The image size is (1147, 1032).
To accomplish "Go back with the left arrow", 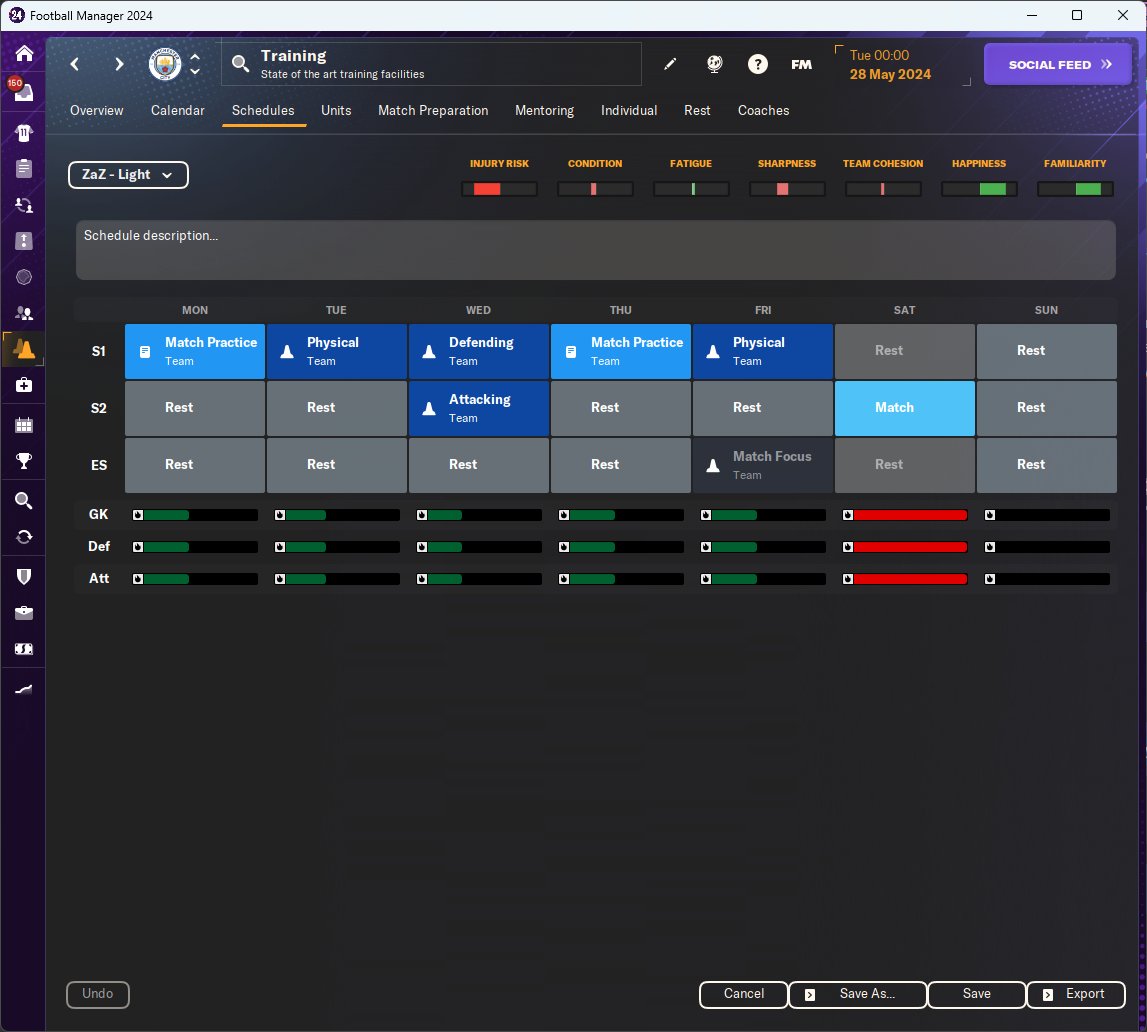I will (x=75, y=64).
